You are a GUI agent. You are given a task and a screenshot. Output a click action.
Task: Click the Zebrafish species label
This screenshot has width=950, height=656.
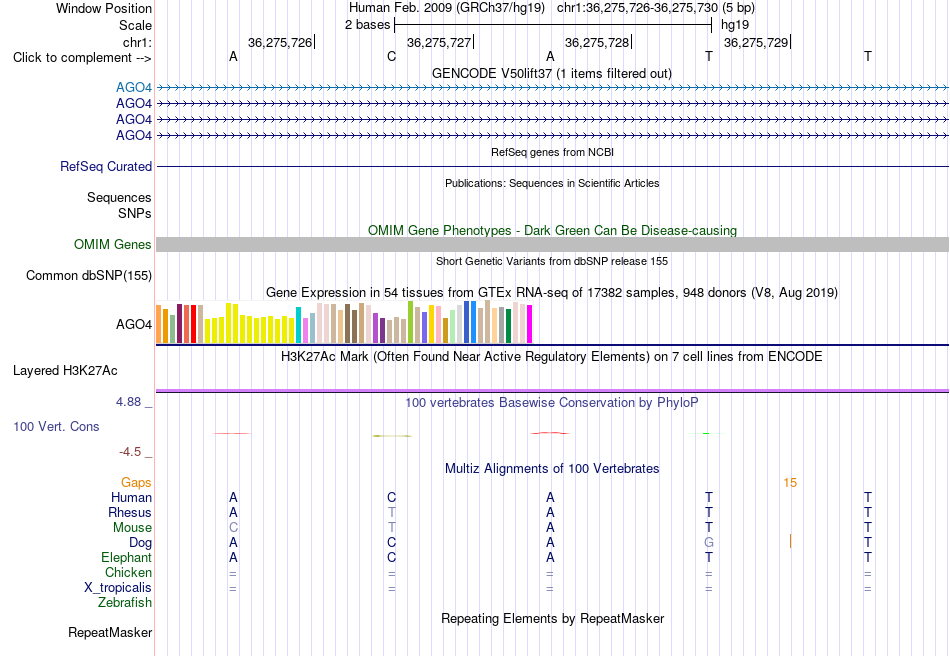pos(125,603)
